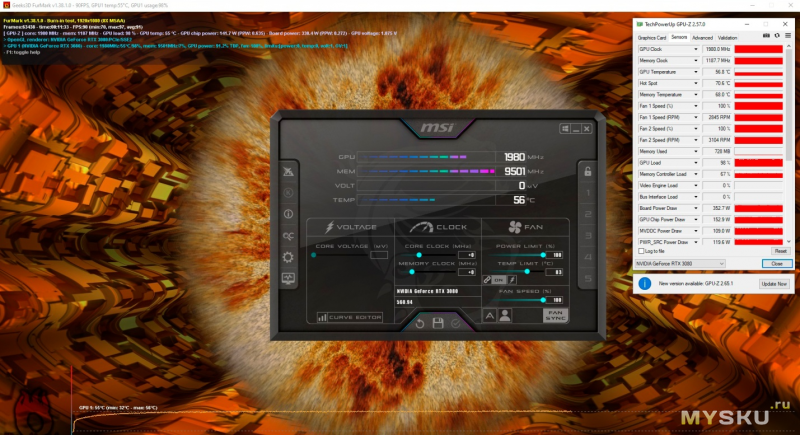Screen dimensions: 800x435
Task: Click the Close button in GPU-Z
Action: pos(777,264)
